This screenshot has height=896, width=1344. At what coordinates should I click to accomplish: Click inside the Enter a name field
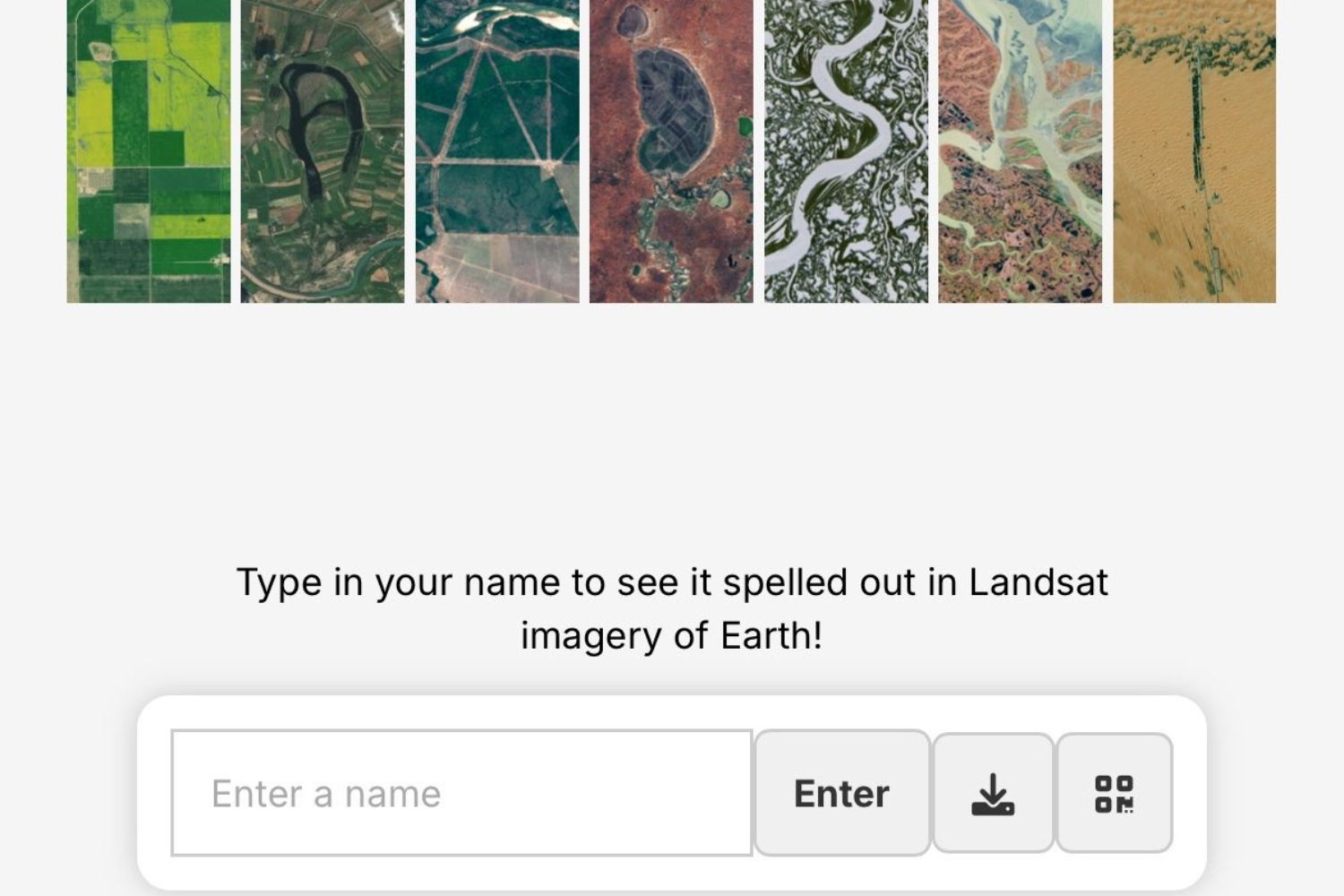click(x=461, y=793)
